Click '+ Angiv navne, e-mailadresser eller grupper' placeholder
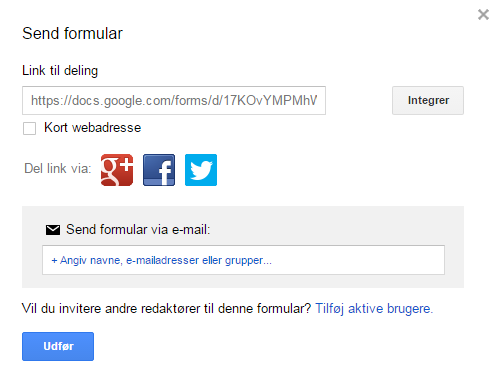The image size is (501, 372). click(162, 260)
